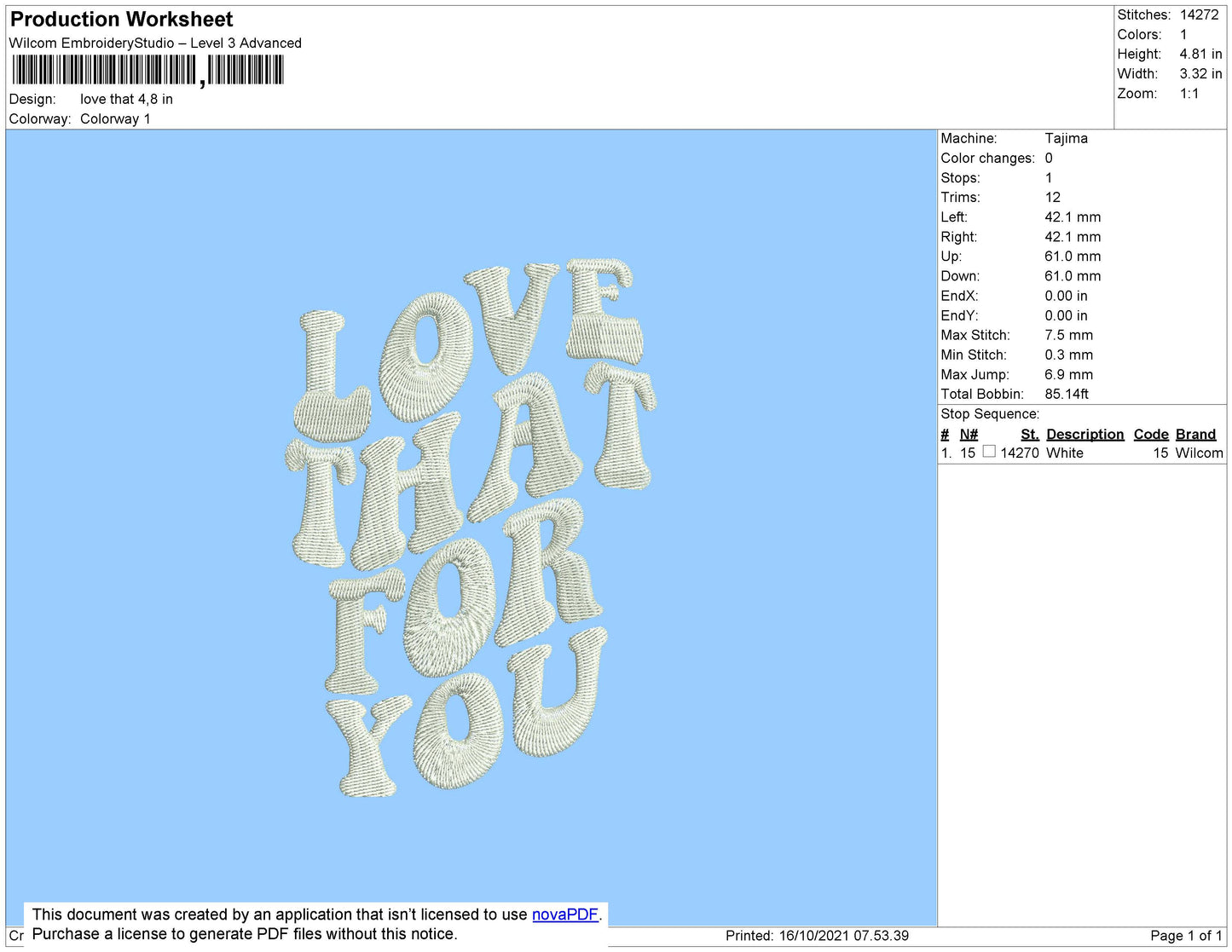Select Zoom value '1:1'
The height and width of the screenshot is (952, 1232).
[1189, 94]
